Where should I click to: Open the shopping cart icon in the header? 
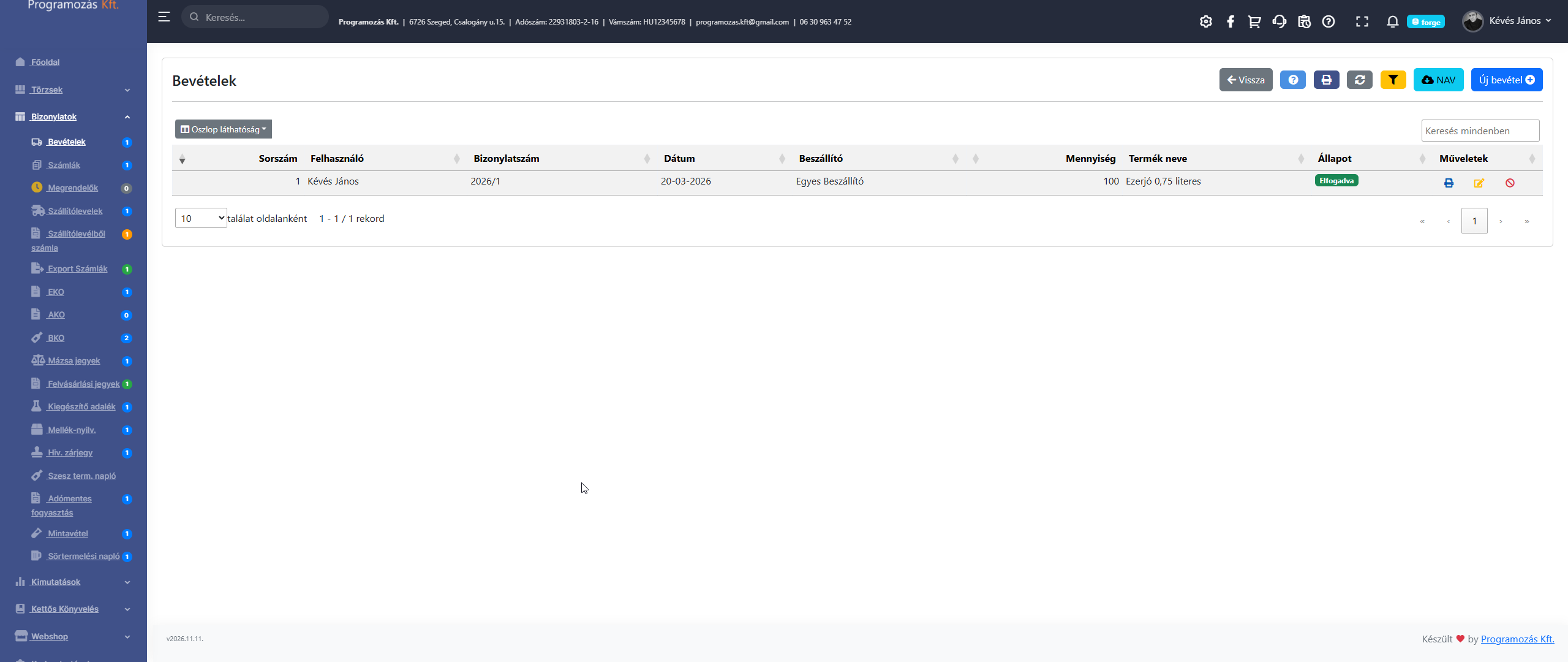1254,21
